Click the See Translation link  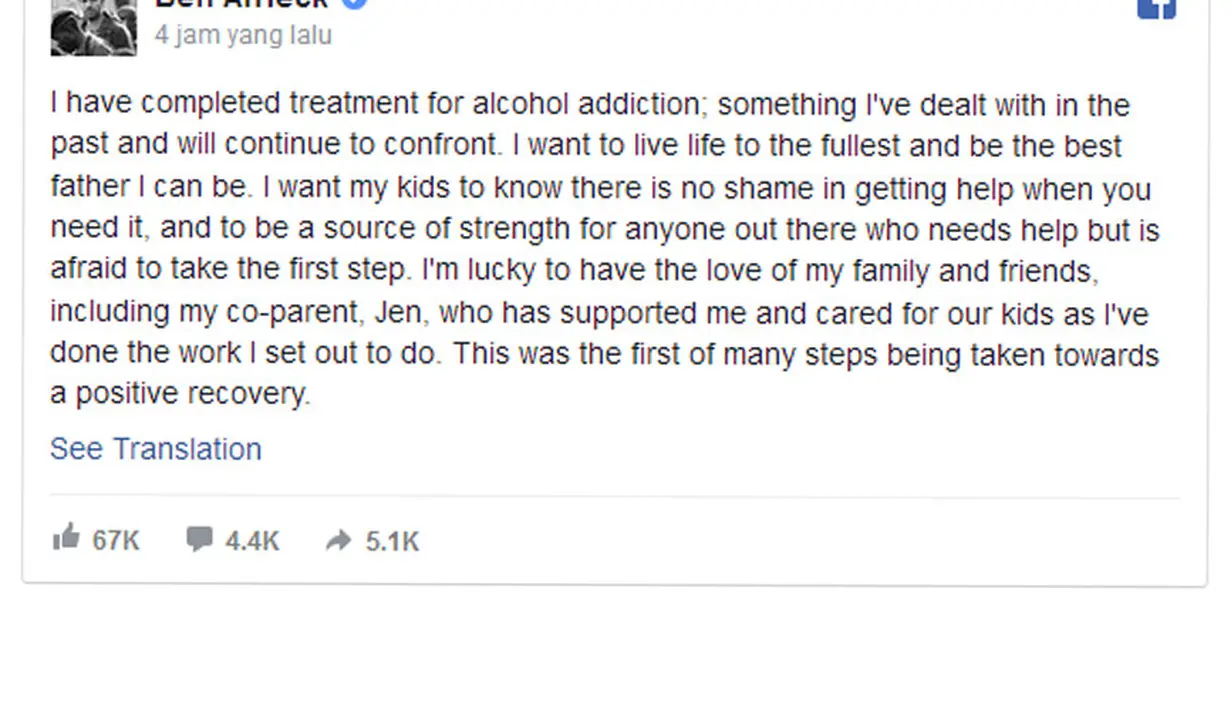[x=156, y=449]
